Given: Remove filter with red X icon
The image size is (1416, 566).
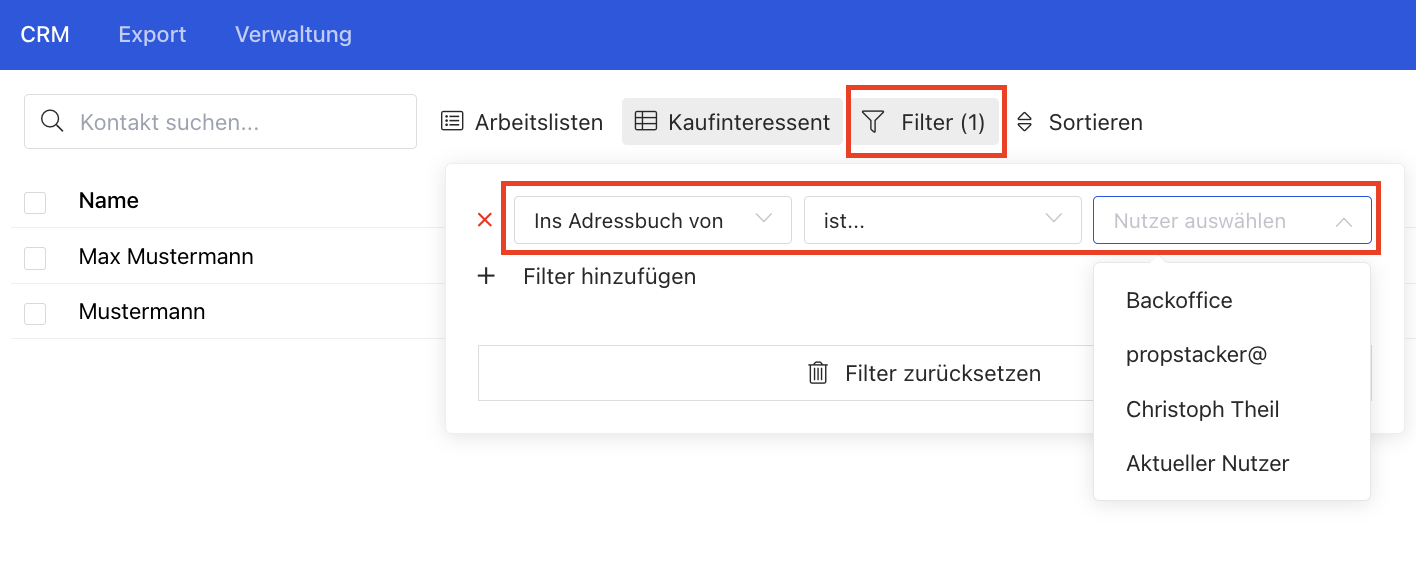Looking at the screenshot, I should [x=485, y=220].
